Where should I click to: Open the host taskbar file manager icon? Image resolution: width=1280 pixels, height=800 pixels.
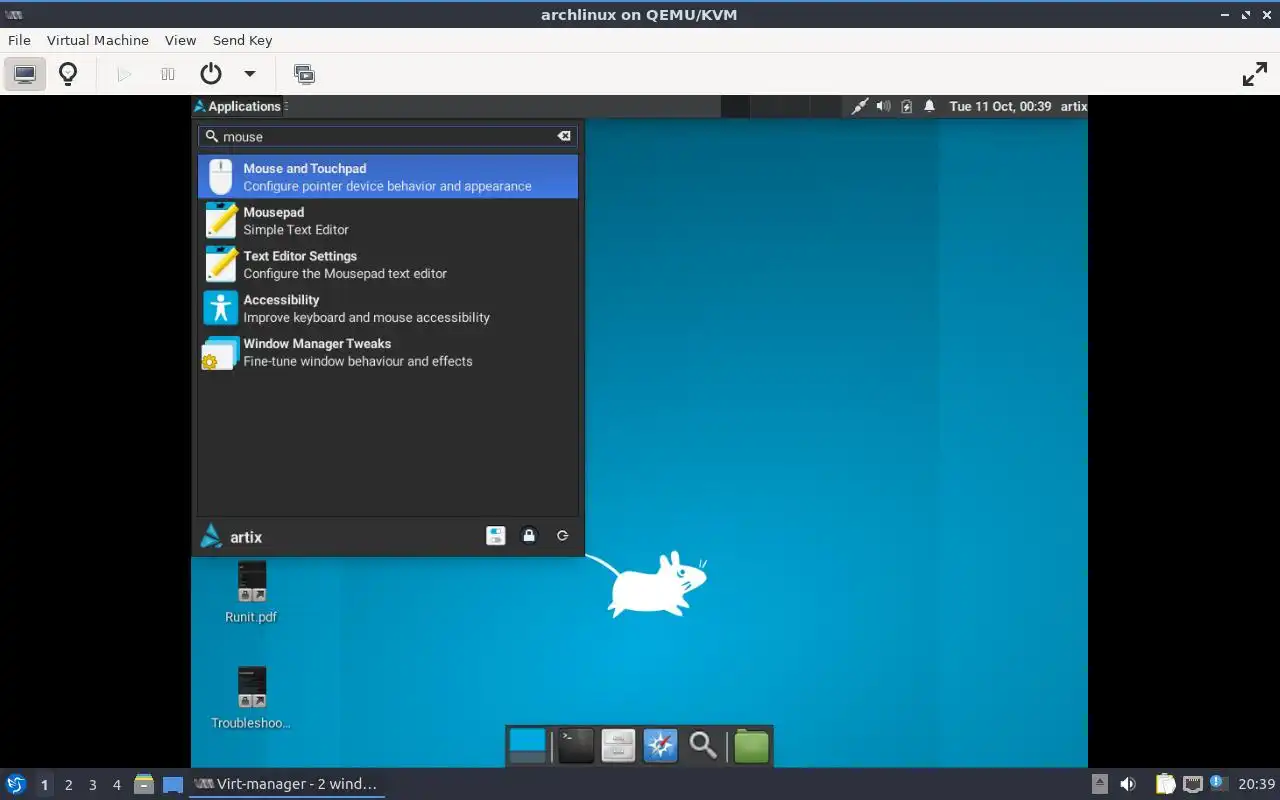(x=144, y=784)
